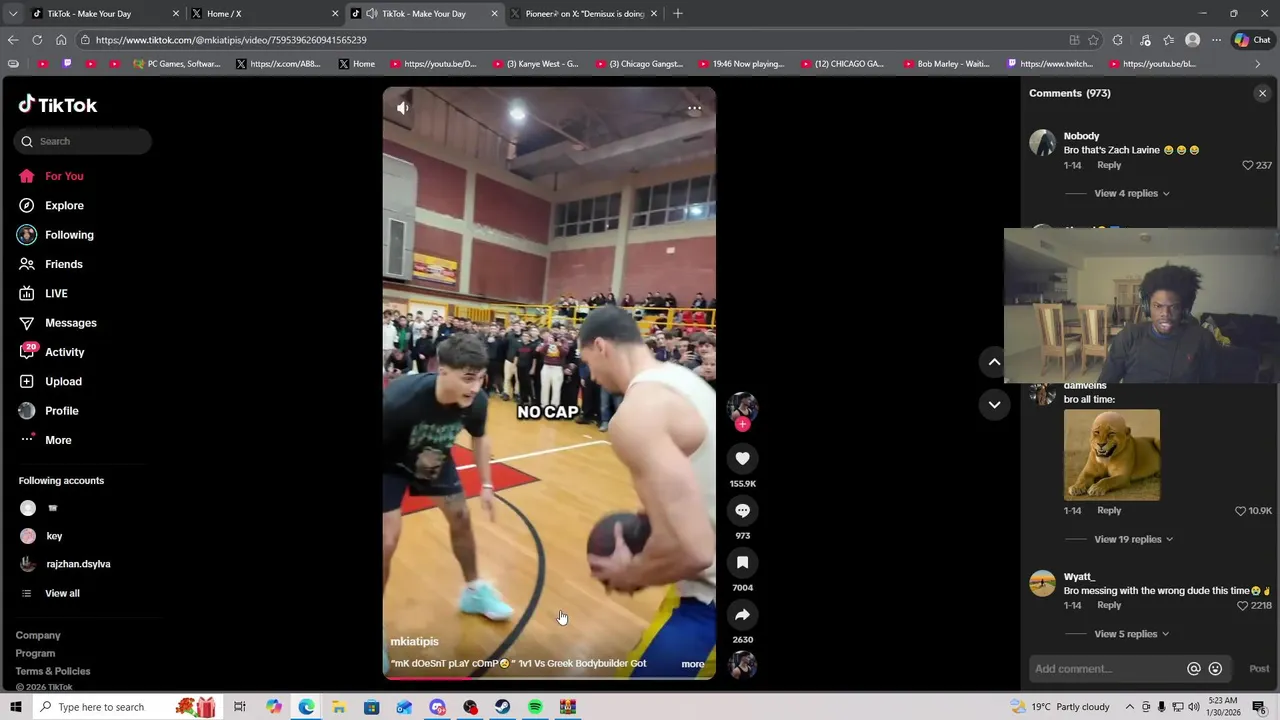
Task: Open Spotify from the taskbar
Action: coord(535,707)
